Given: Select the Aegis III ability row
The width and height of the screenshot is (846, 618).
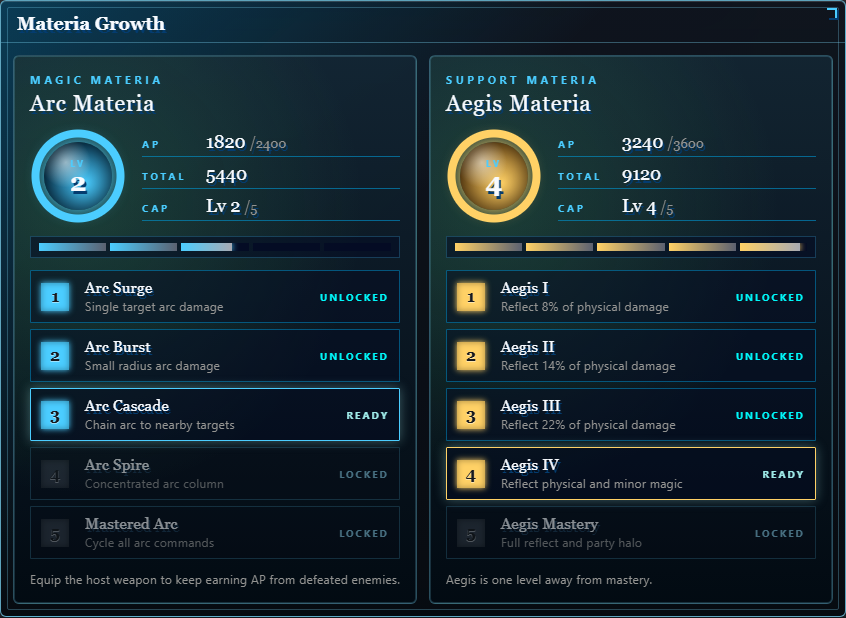Looking at the screenshot, I should click(x=631, y=415).
